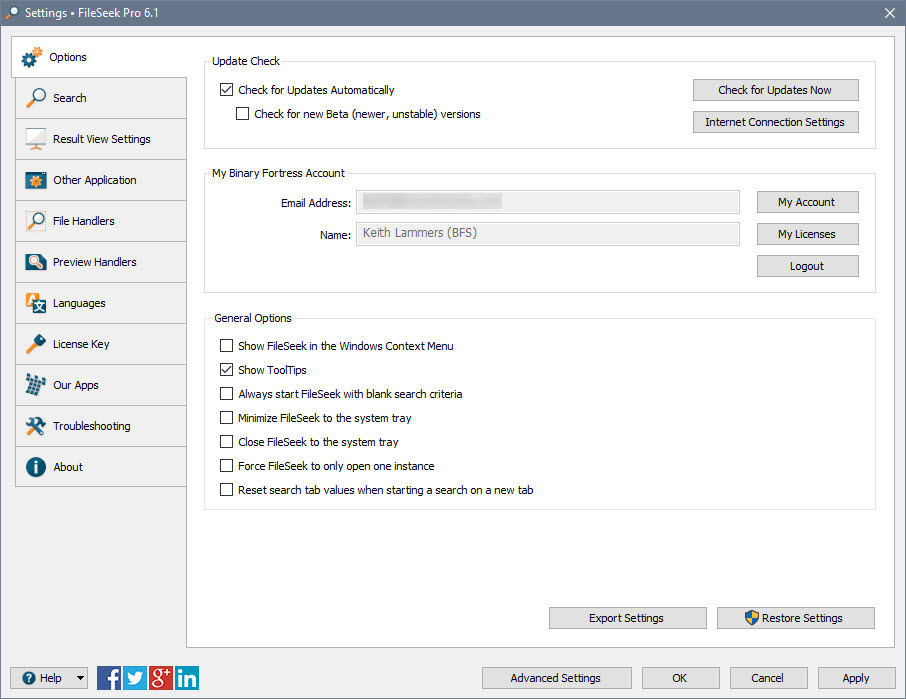Screen dimensions: 906x699
Task: Open Internet Connection Settings
Action: click(775, 122)
